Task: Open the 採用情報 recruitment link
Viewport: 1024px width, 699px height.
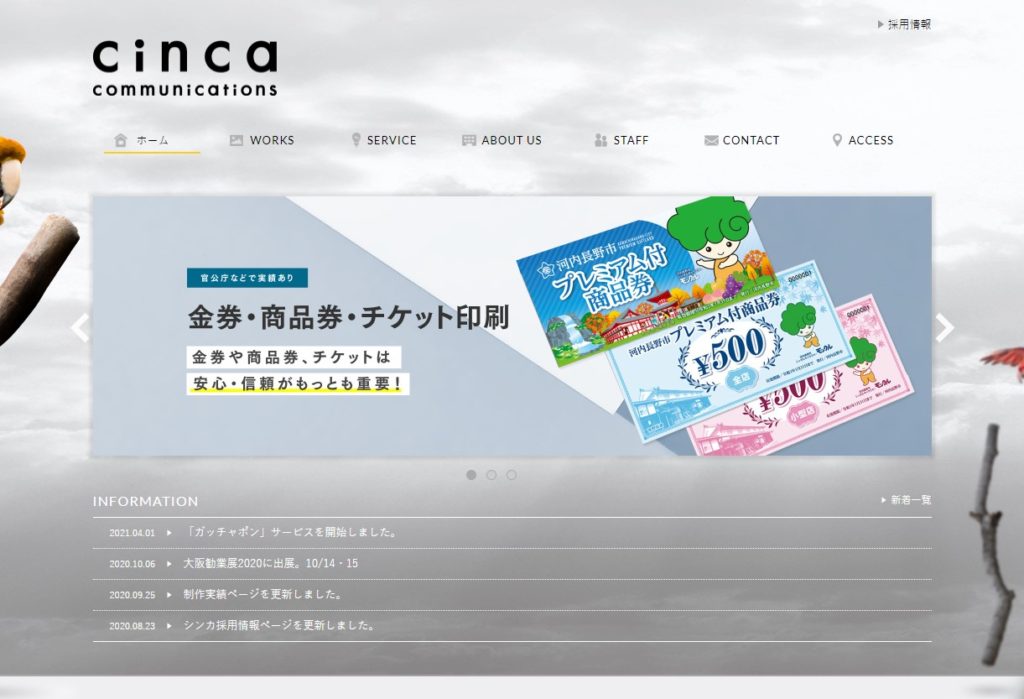Action: 909,24
